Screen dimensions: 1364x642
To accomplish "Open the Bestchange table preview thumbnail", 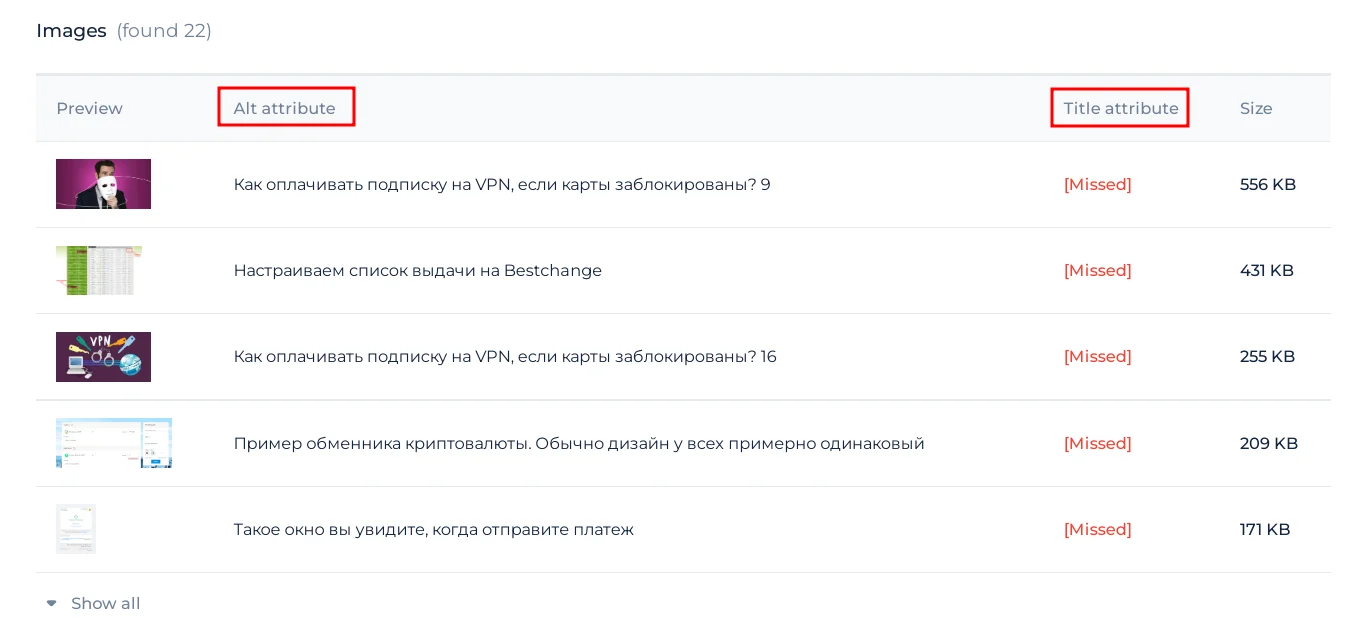I will coord(98,270).
